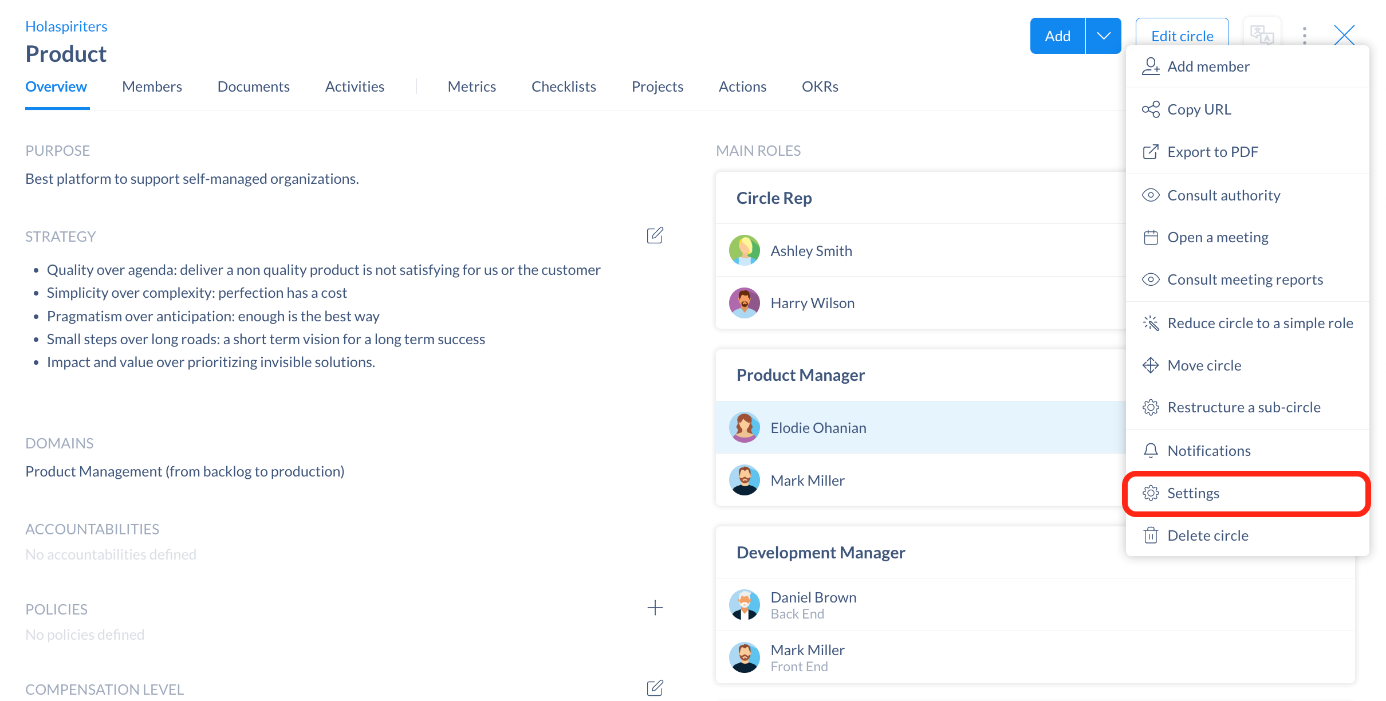The image size is (1386, 701).
Task: Open the Documents tab
Action: [x=253, y=87]
